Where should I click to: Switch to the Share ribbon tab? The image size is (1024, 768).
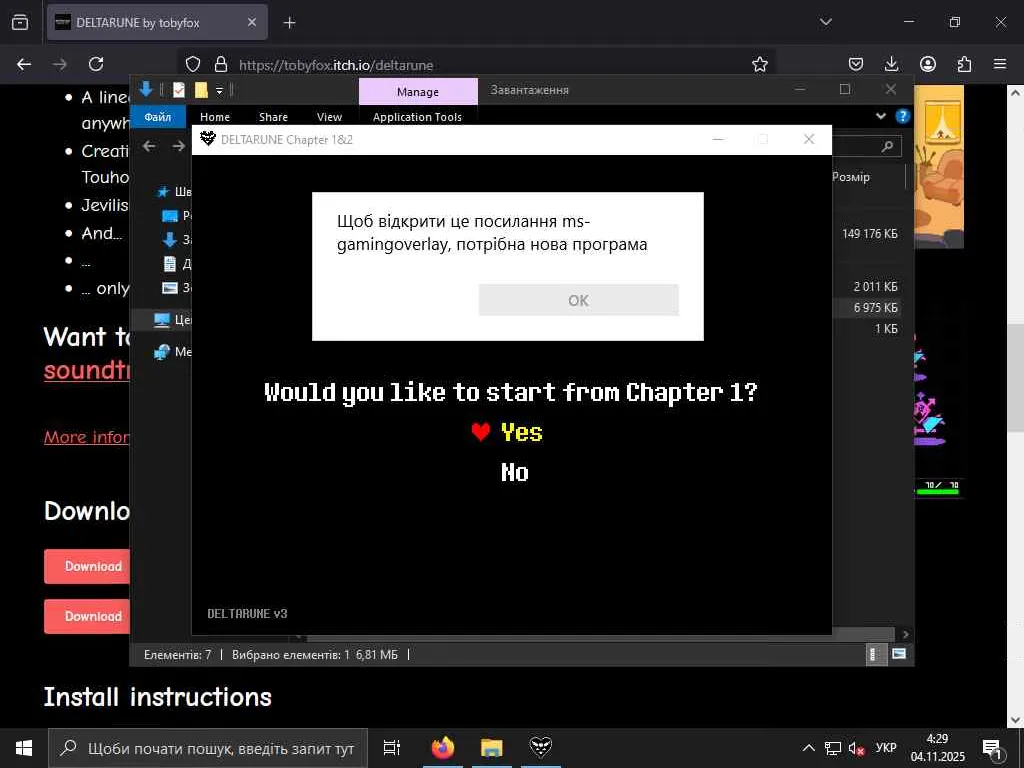pyautogui.click(x=273, y=117)
